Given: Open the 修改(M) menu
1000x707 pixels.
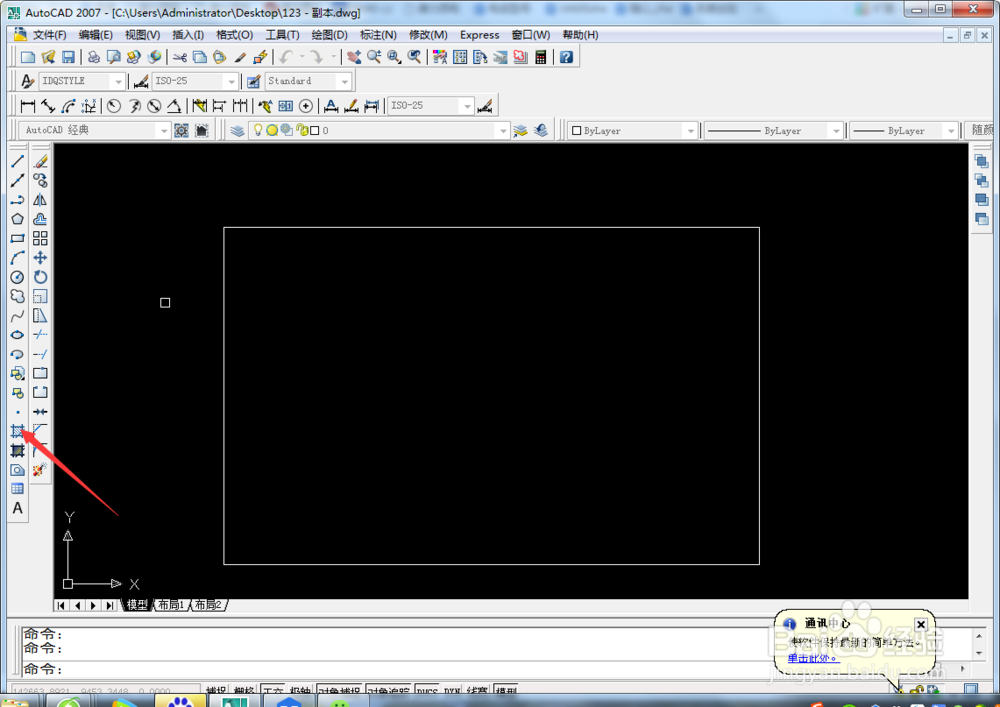Looking at the screenshot, I should pyautogui.click(x=428, y=35).
